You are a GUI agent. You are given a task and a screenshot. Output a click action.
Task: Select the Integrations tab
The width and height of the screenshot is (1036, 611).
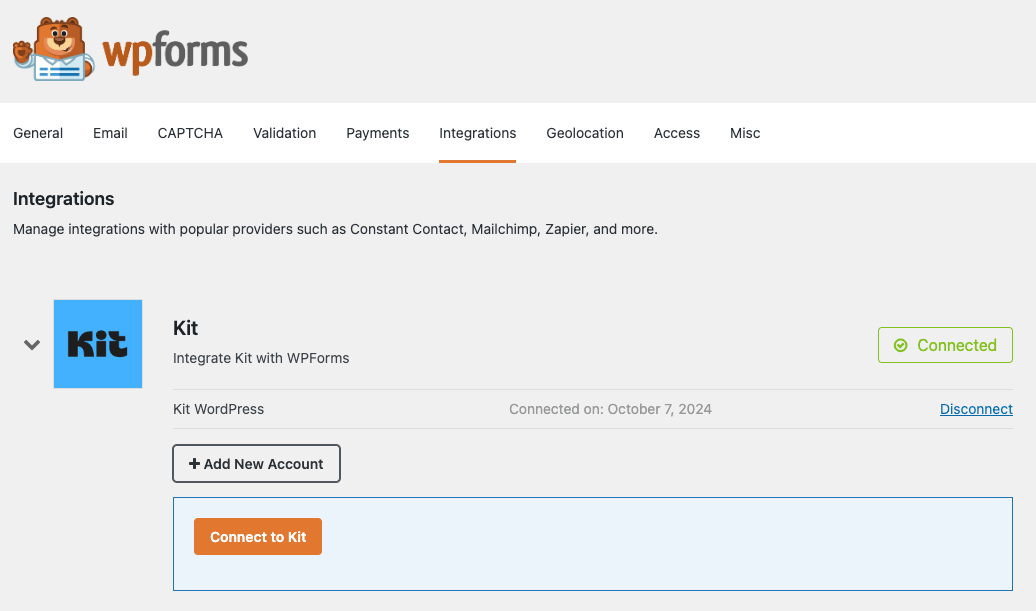tap(478, 133)
